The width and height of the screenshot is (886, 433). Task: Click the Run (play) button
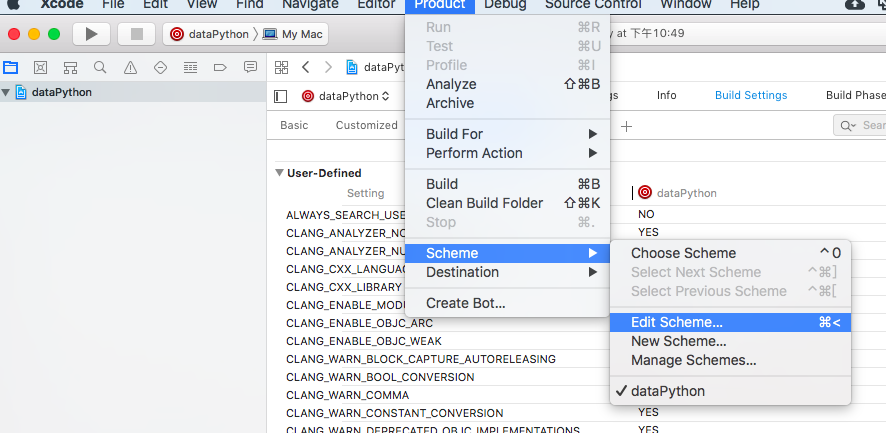[91, 34]
